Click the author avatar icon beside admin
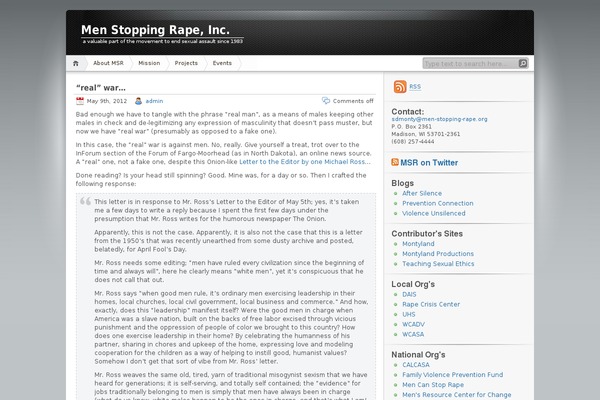Screen dimensions: 600x400 [139, 101]
